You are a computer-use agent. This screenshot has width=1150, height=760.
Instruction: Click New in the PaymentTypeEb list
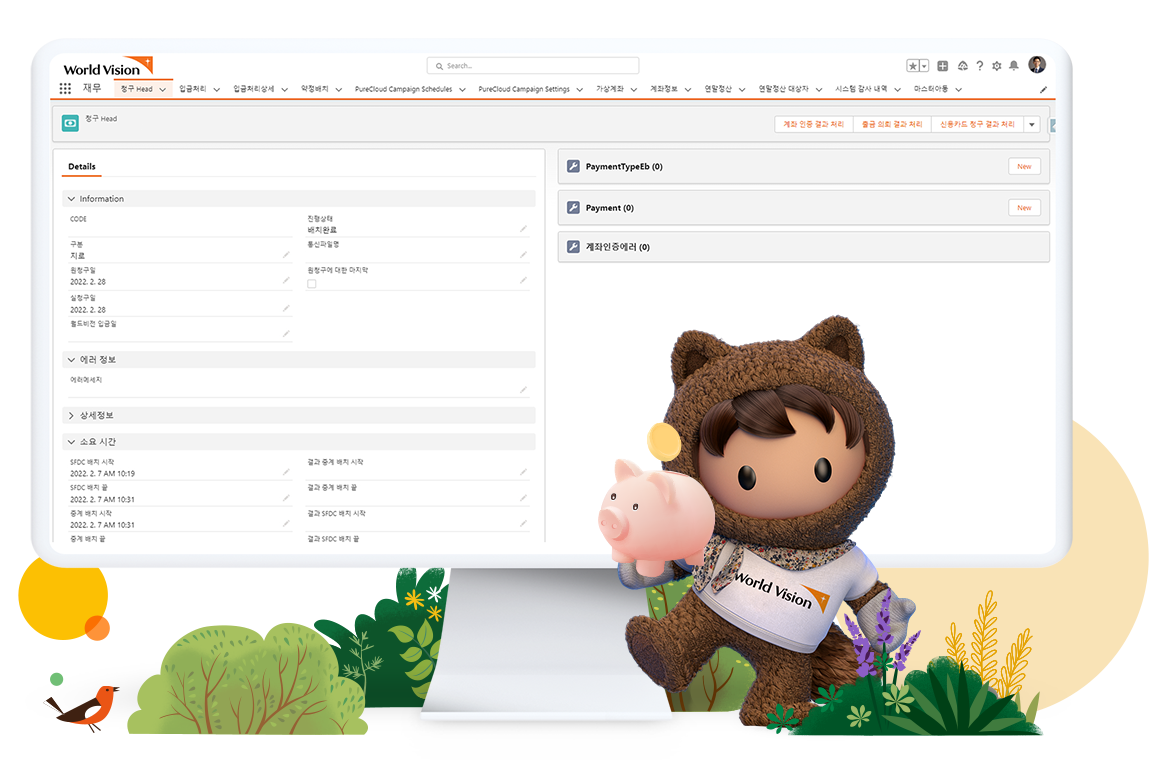[x=1025, y=167]
